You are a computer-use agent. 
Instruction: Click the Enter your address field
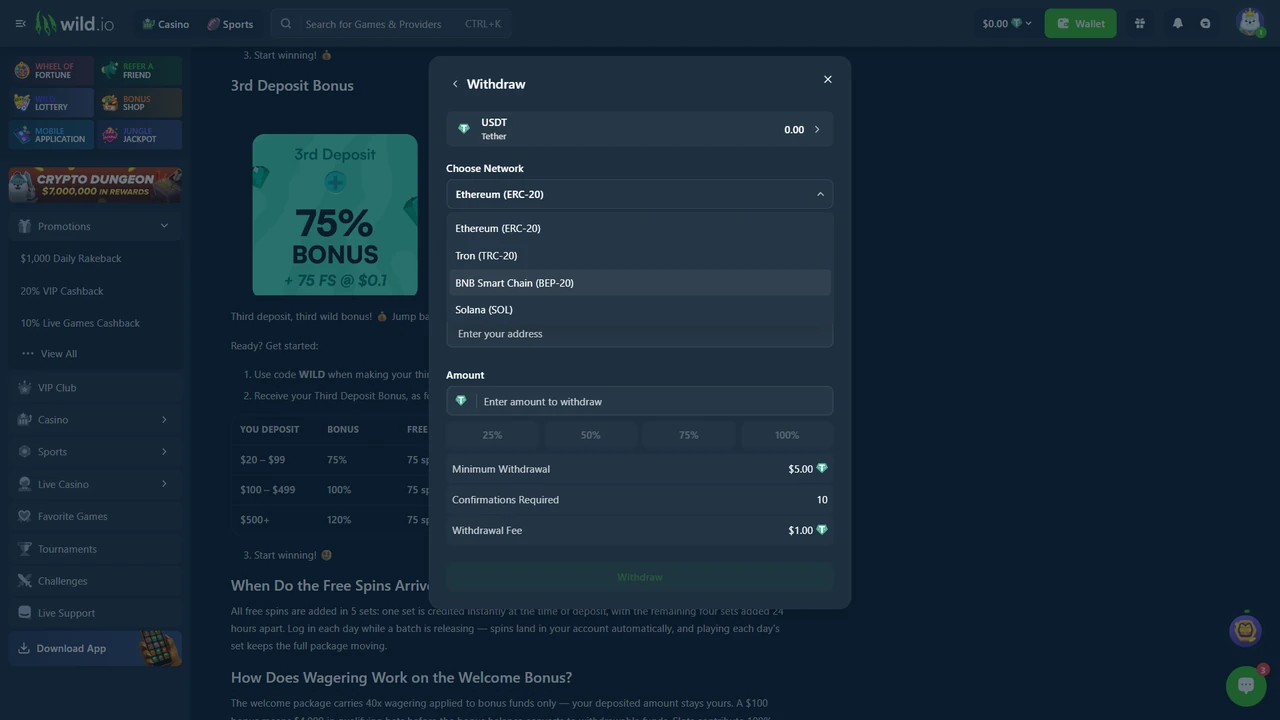[639, 334]
